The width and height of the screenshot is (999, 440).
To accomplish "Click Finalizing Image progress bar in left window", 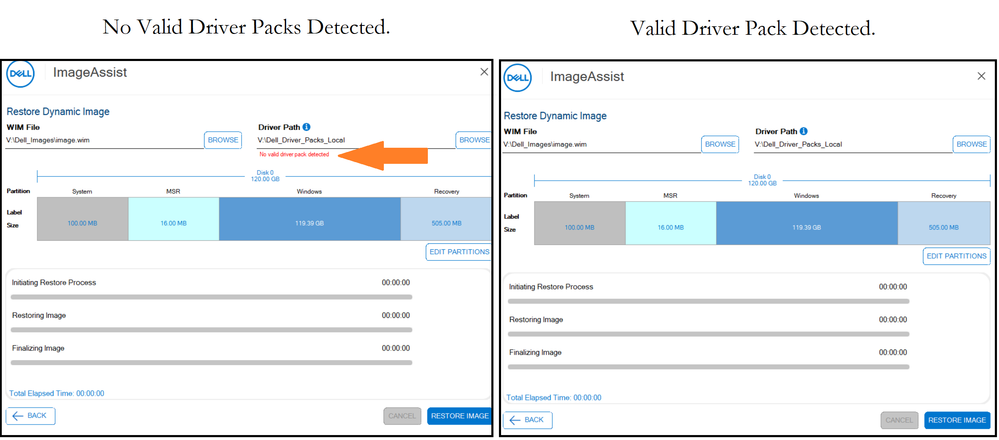I will pyautogui.click(x=212, y=362).
